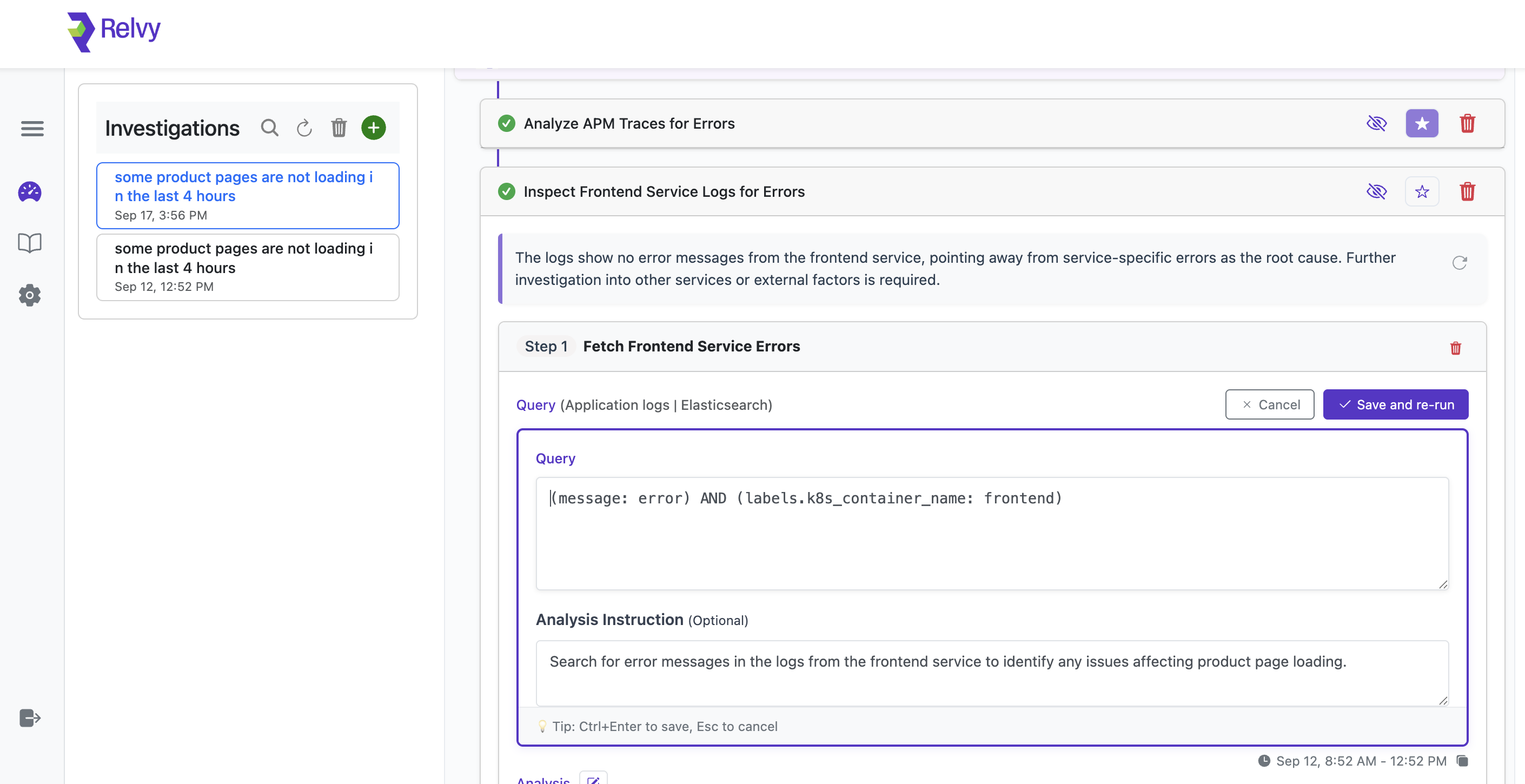The image size is (1525, 784).
Task: Delete the Step 1 Fetch Frontend Service Errors
Action: click(1455, 348)
